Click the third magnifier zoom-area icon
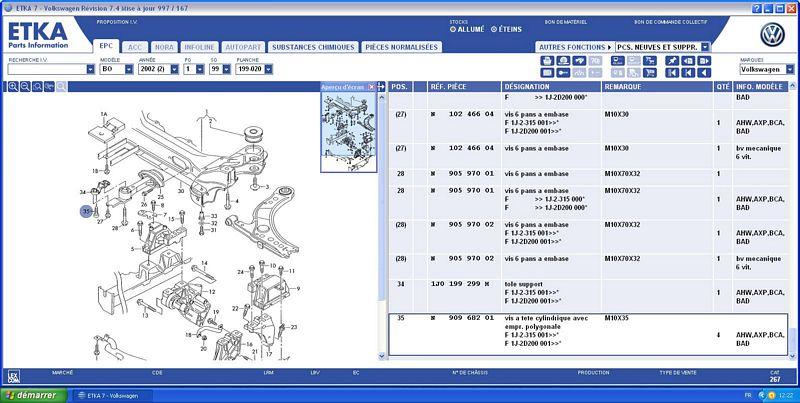This screenshot has width=800, height=403. [37, 87]
